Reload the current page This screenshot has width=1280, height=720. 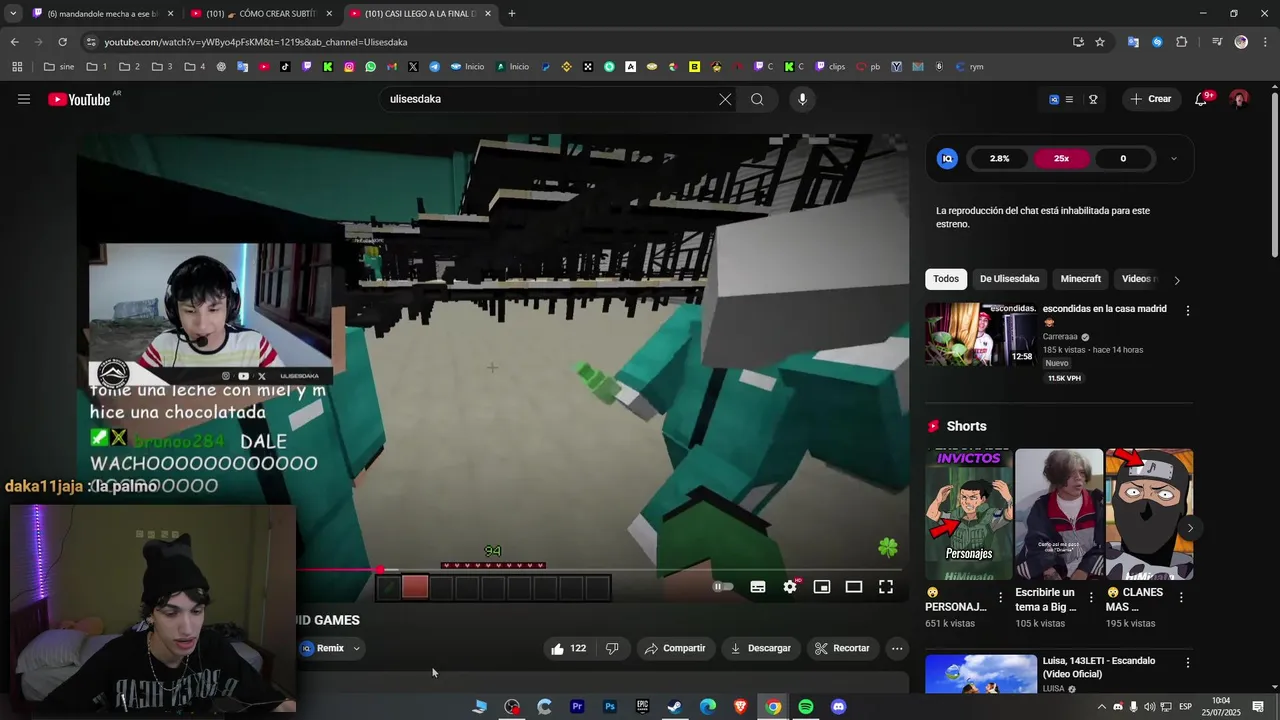click(62, 42)
